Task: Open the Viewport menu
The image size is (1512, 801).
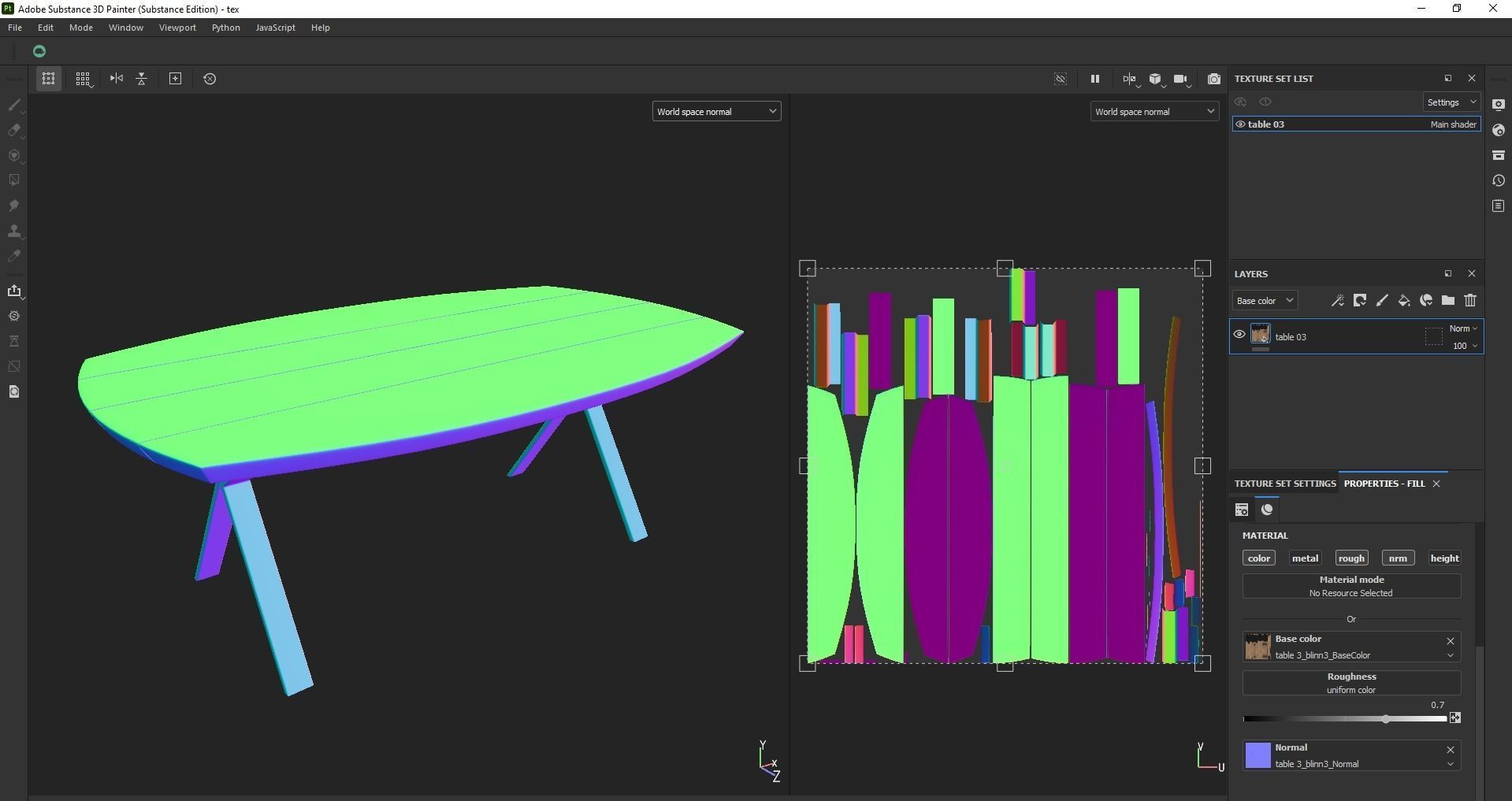Action: (x=177, y=28)
